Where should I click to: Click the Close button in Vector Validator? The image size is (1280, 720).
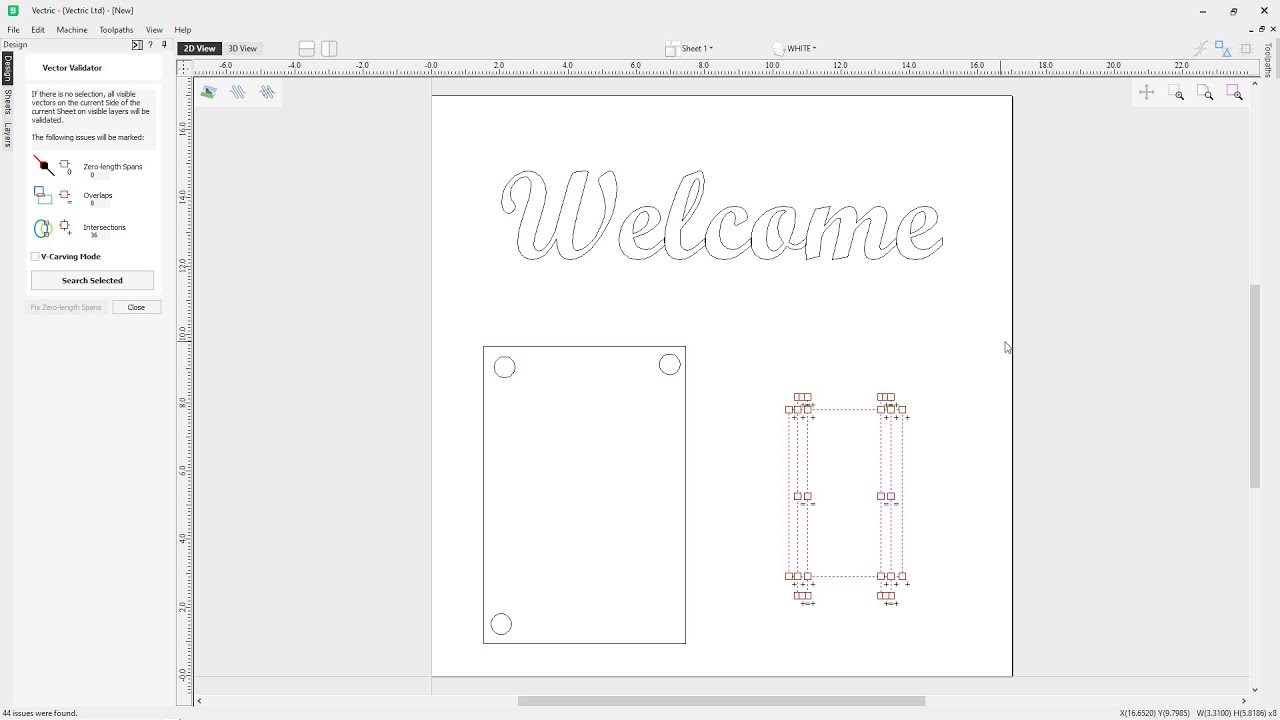(136, 307)
